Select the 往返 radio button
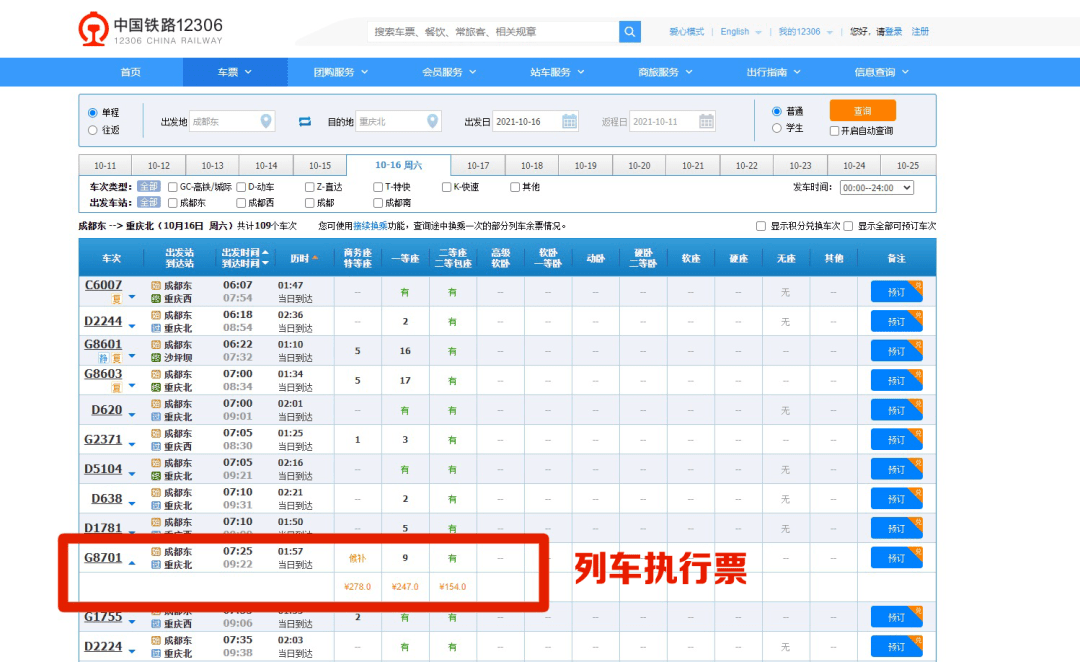This screenshot has height=662, width=1080. [x=91, y=130]
